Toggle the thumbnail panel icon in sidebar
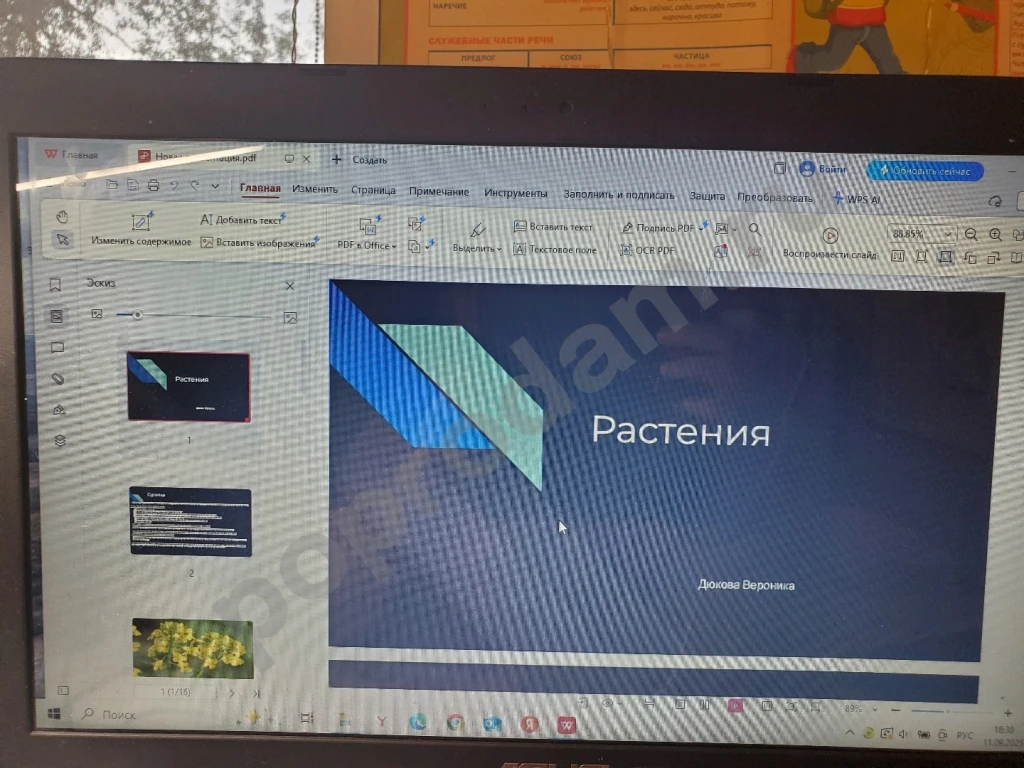1024x768 pixels. [57, 316]
